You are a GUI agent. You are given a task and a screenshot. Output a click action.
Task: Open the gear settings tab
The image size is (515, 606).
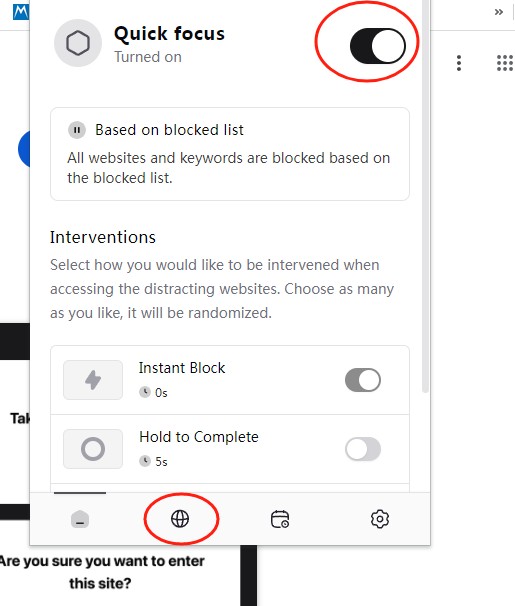pos(380,519)
